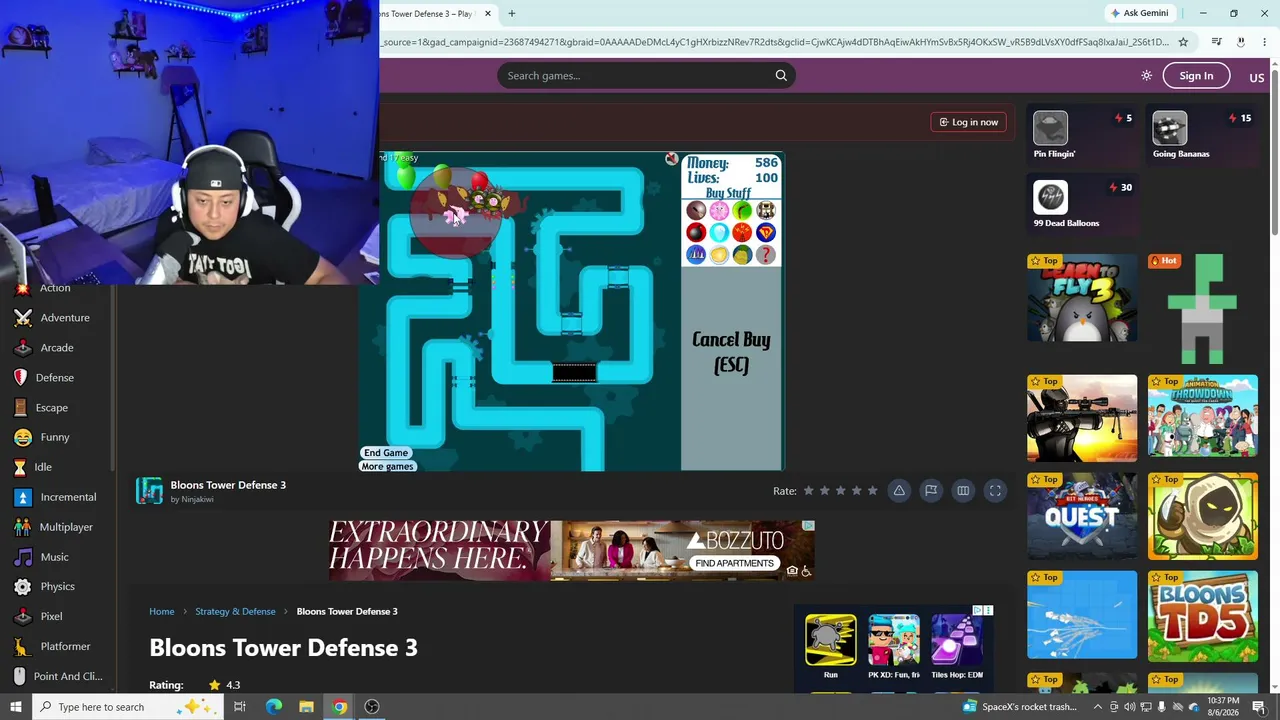Open the Pin Flingin' game card
Viewport: 1280px width, 720px height.
pos(1083,135)
